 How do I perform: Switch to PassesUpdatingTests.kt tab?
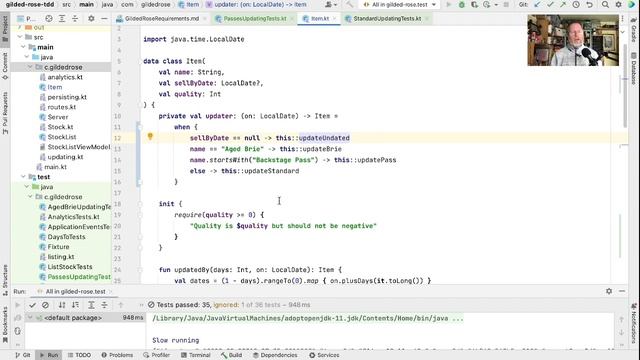tap(255, 19)
